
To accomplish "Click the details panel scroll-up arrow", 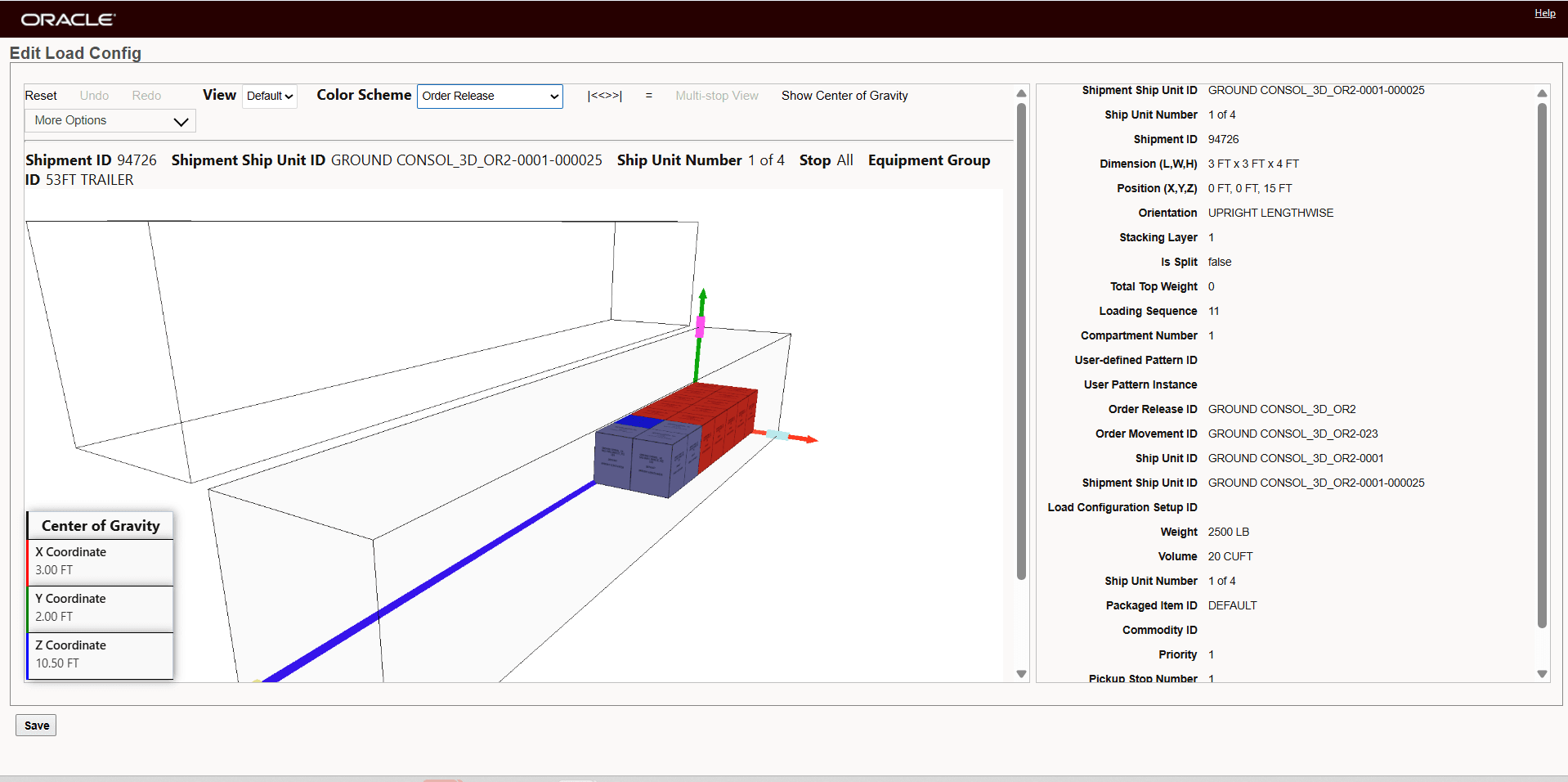I will pos(1542,93).
